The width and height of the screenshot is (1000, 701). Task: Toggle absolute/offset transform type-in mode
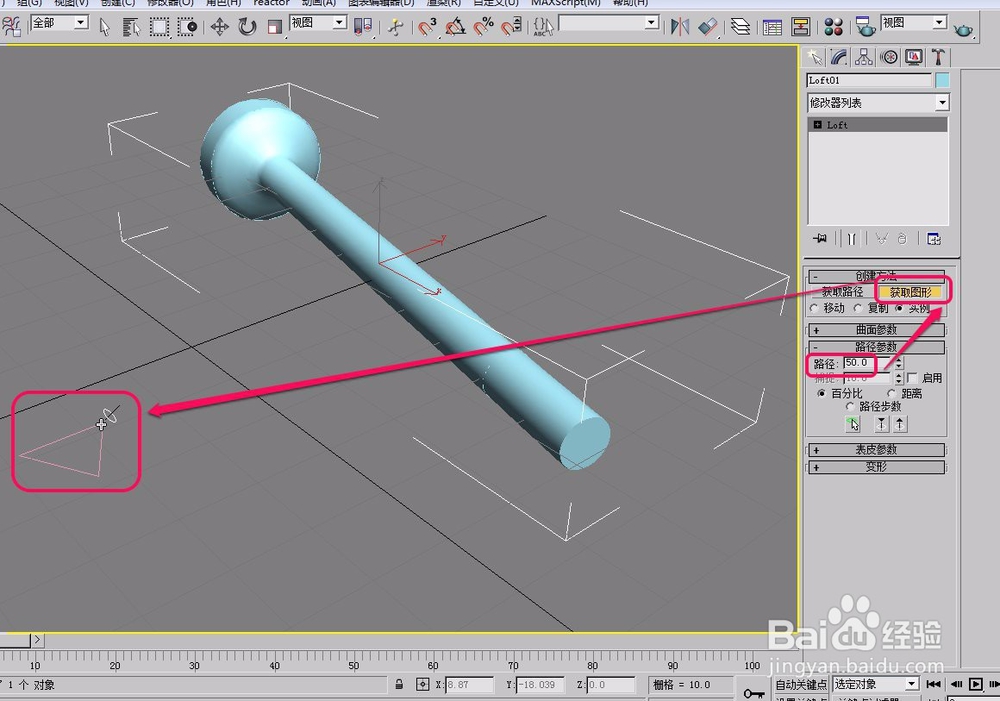(422, 684)
